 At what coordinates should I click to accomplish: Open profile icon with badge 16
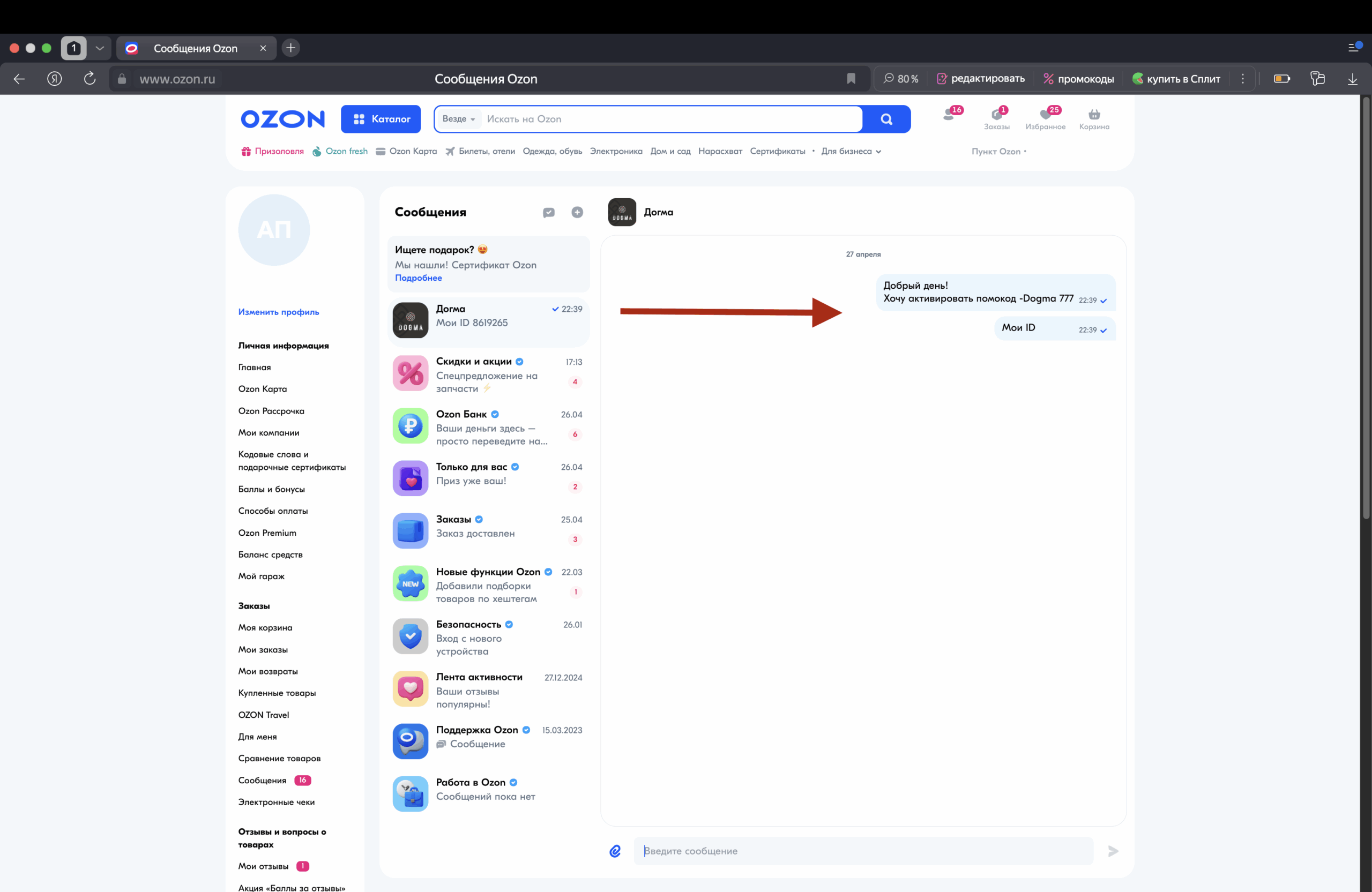click(x=952, y=115)
